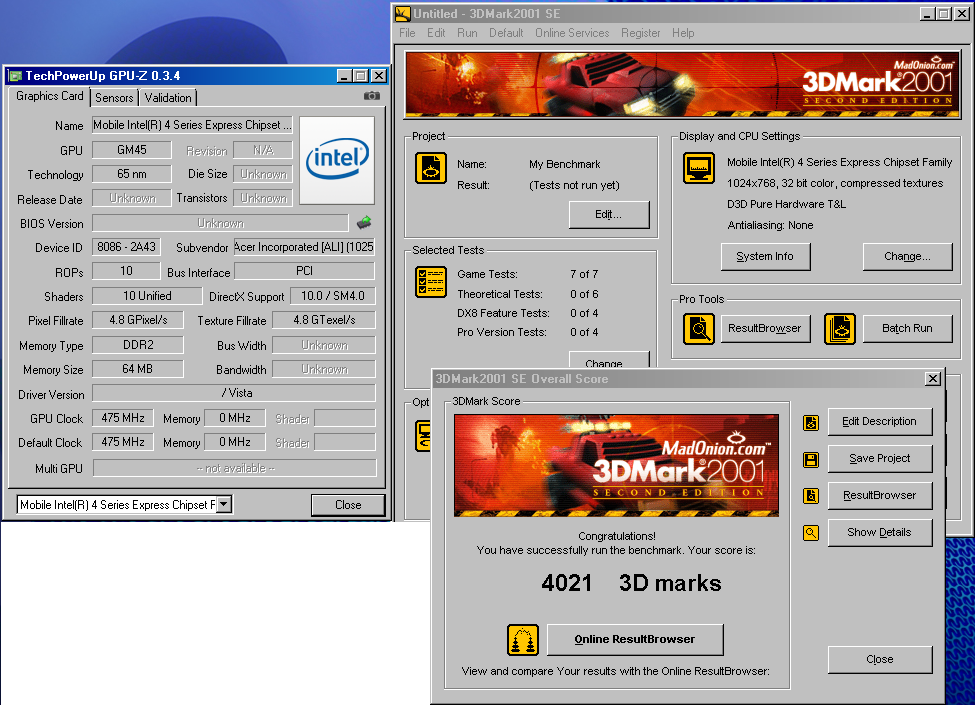Viewport: 975px width, 705px height.
Task: Click the GPU-Z screenshot camera icon
Action: [372, 96]
